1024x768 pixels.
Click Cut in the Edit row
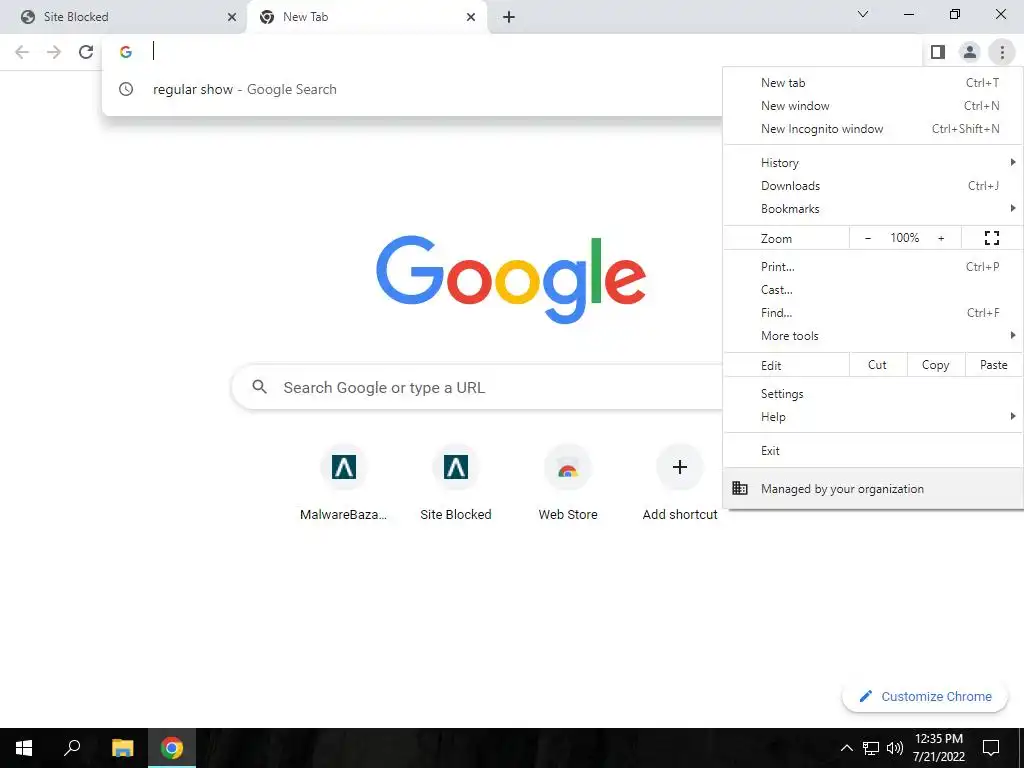[x=877, y=365]
